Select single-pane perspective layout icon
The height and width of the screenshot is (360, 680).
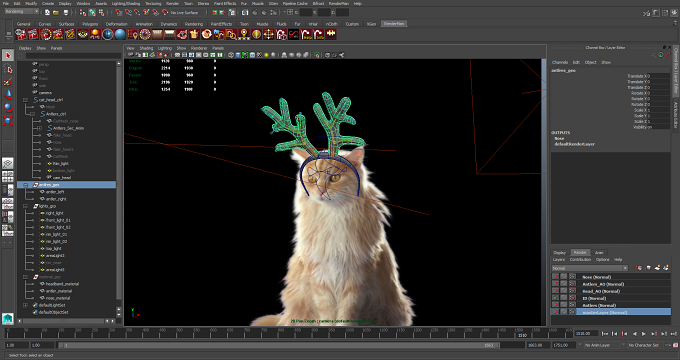point(7,164)
